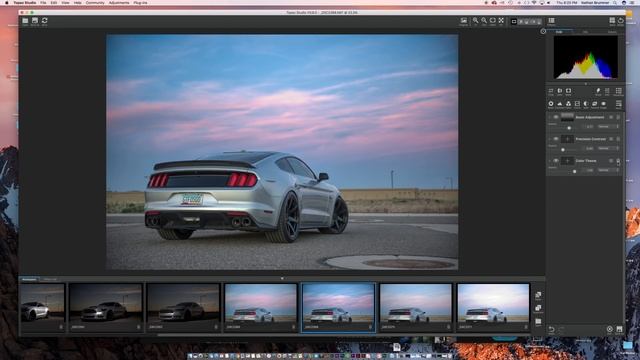Screen dimensions: 640x360
Task: Click the eye-shaped adjustment icon
Action: click(x=603, y=104)
